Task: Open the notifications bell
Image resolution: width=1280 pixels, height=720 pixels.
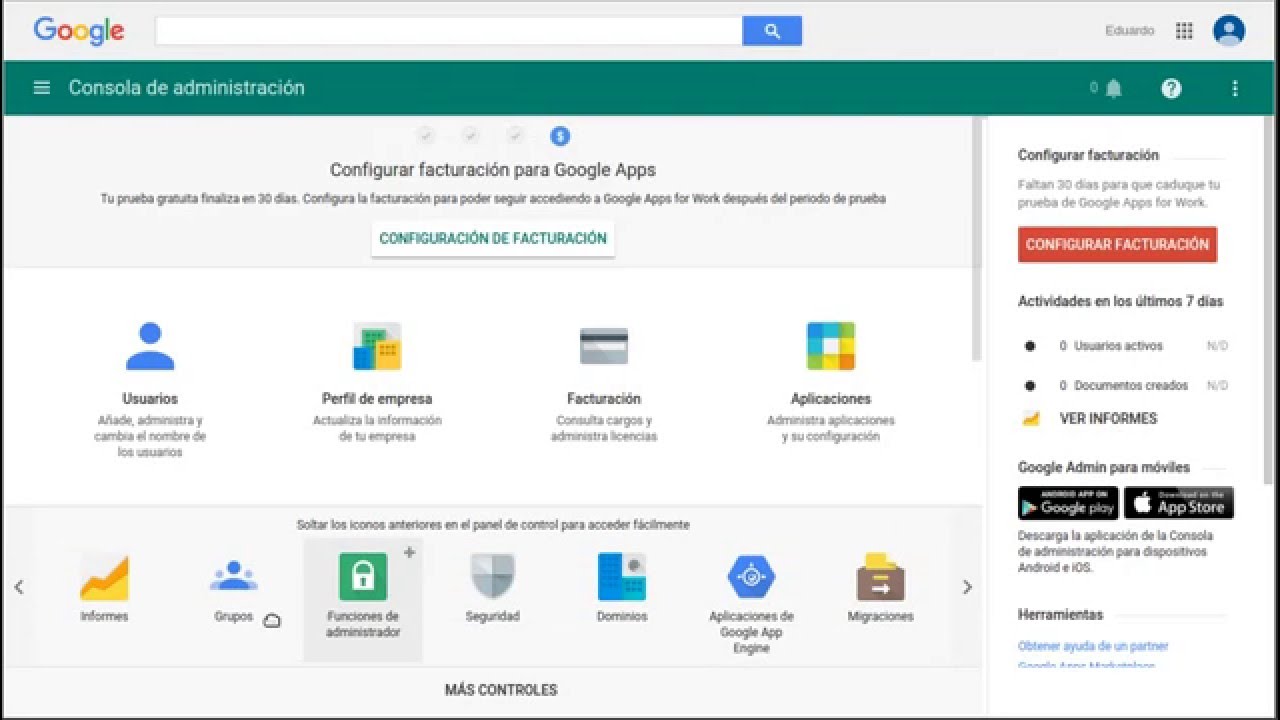Action: (x=1113, y=88)
